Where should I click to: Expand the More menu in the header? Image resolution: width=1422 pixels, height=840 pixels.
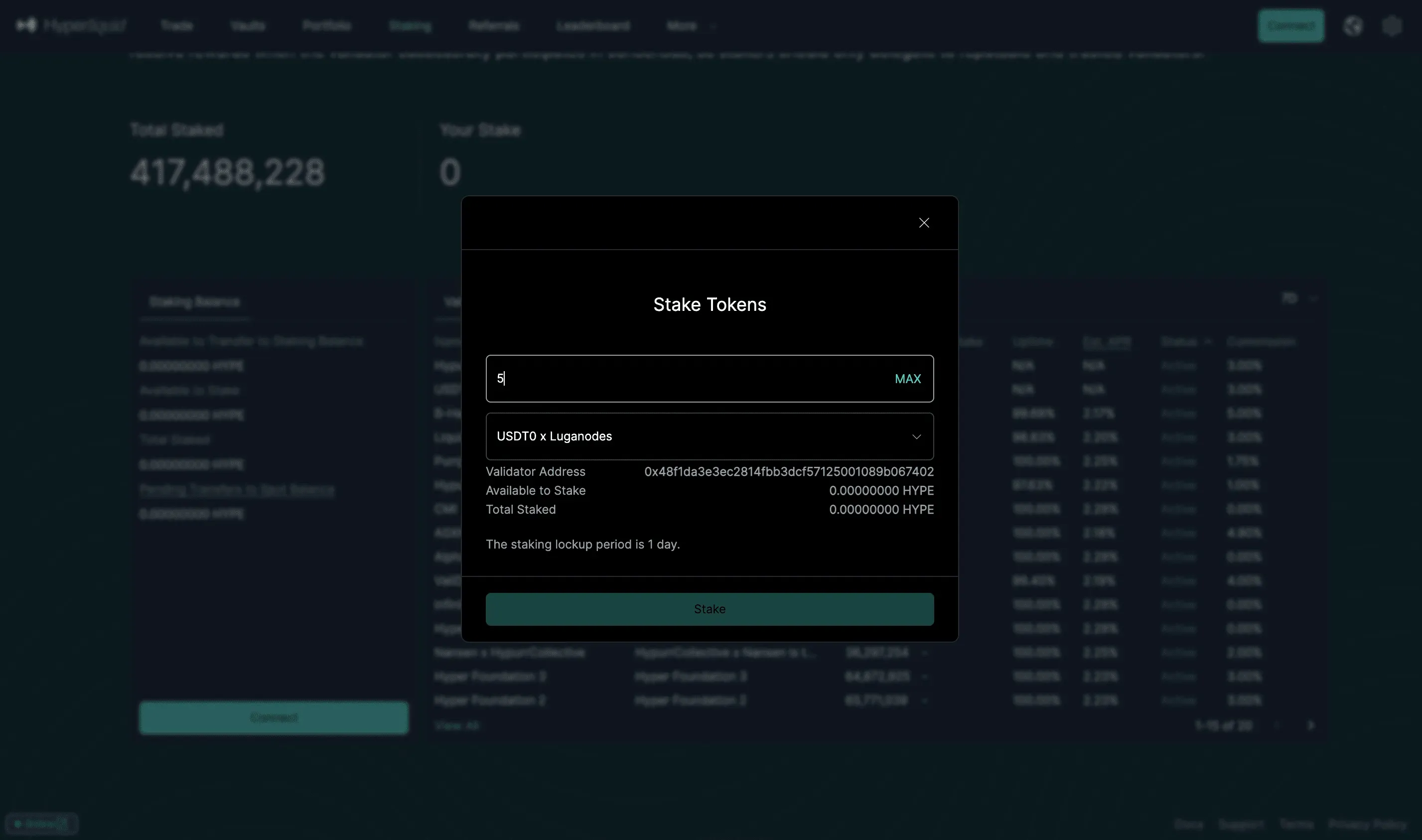click(691, 26)
